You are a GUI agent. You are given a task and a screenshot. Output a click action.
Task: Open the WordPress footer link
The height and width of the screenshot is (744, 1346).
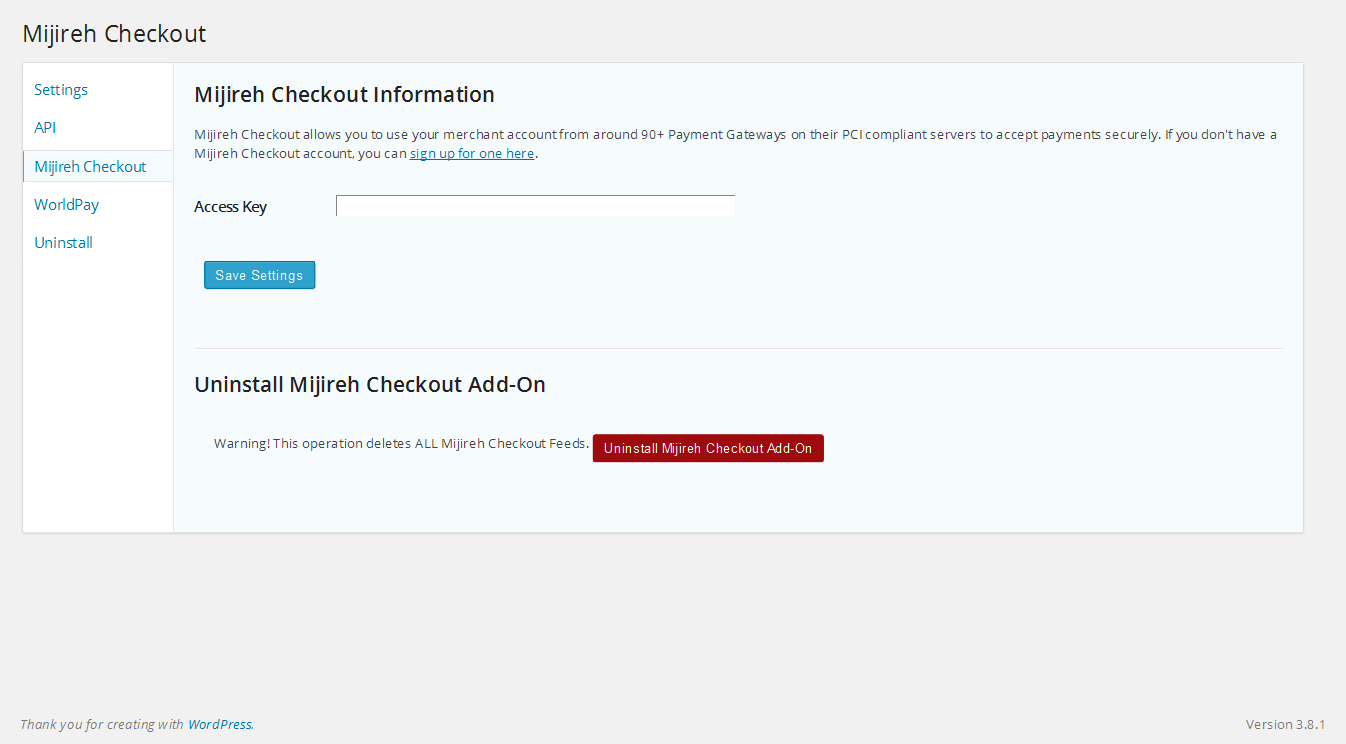pyautogui.click(x=220, y=724)
